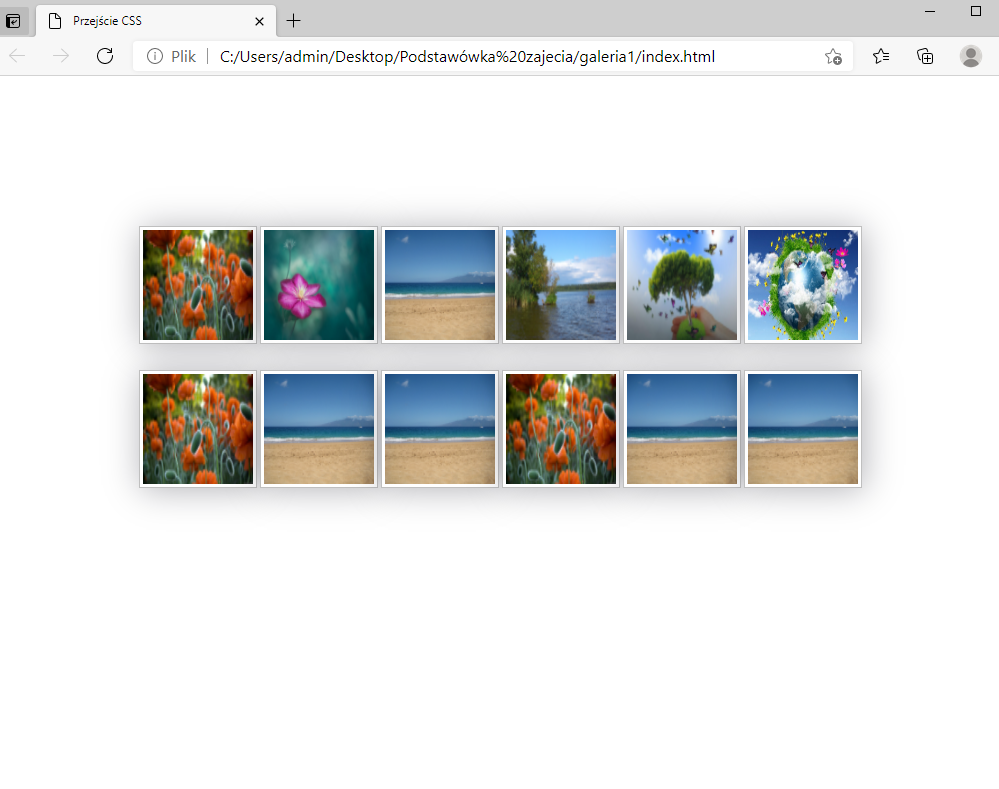Maximize the browser window
Screen dimensions: 999x789
click(x=975, y=11)
